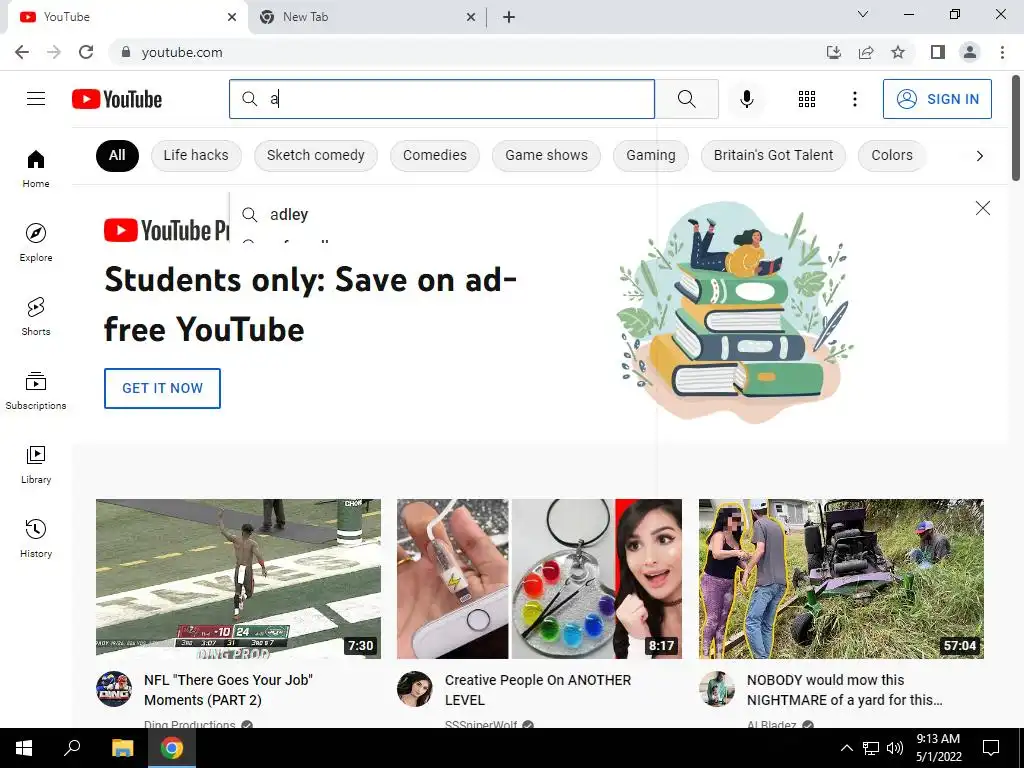The image size is (1024, 768).
Task: Show hidden system tray icons
Action: 846,748
